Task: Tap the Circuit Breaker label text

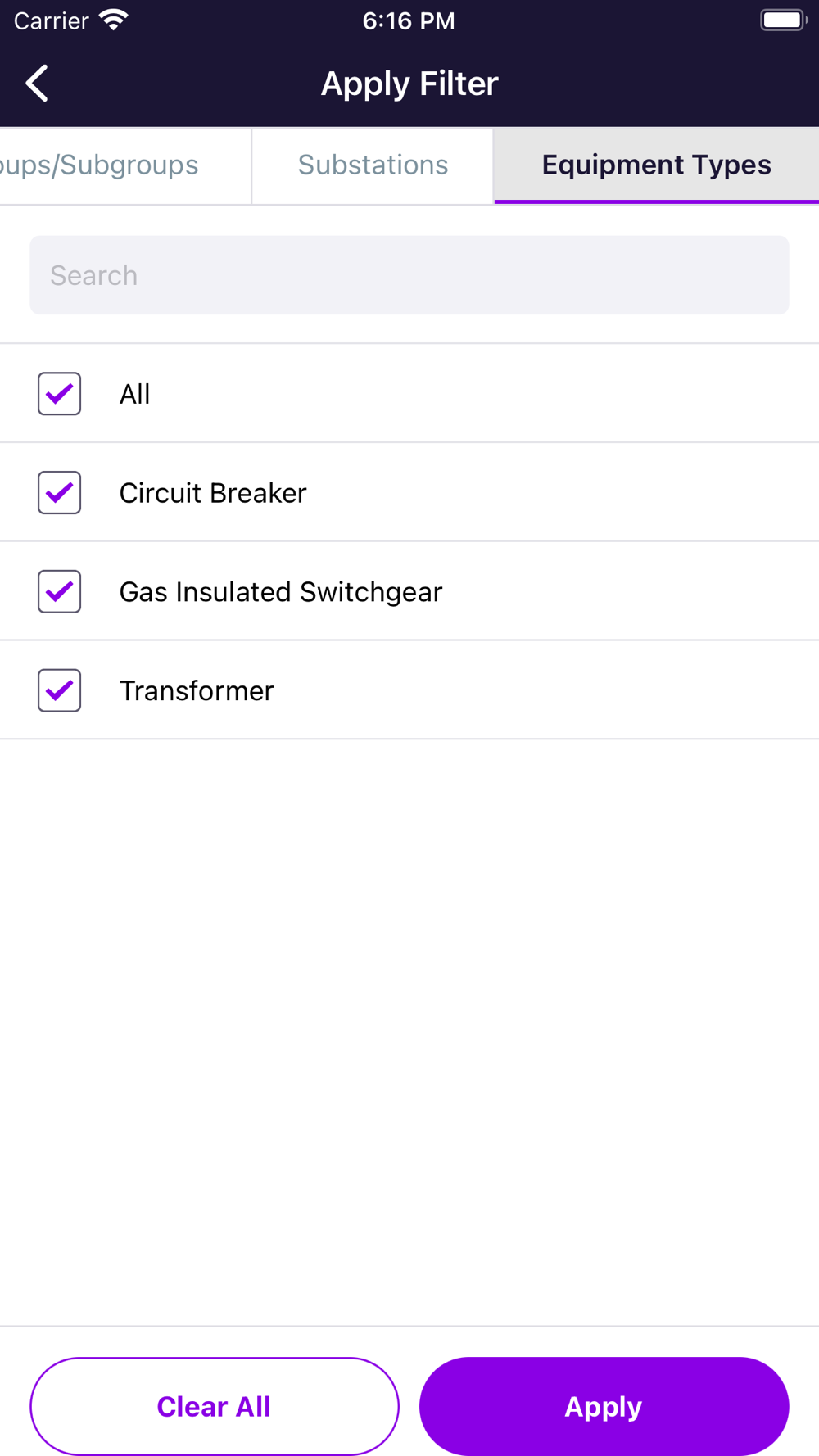Action: (x=213, y=493)
